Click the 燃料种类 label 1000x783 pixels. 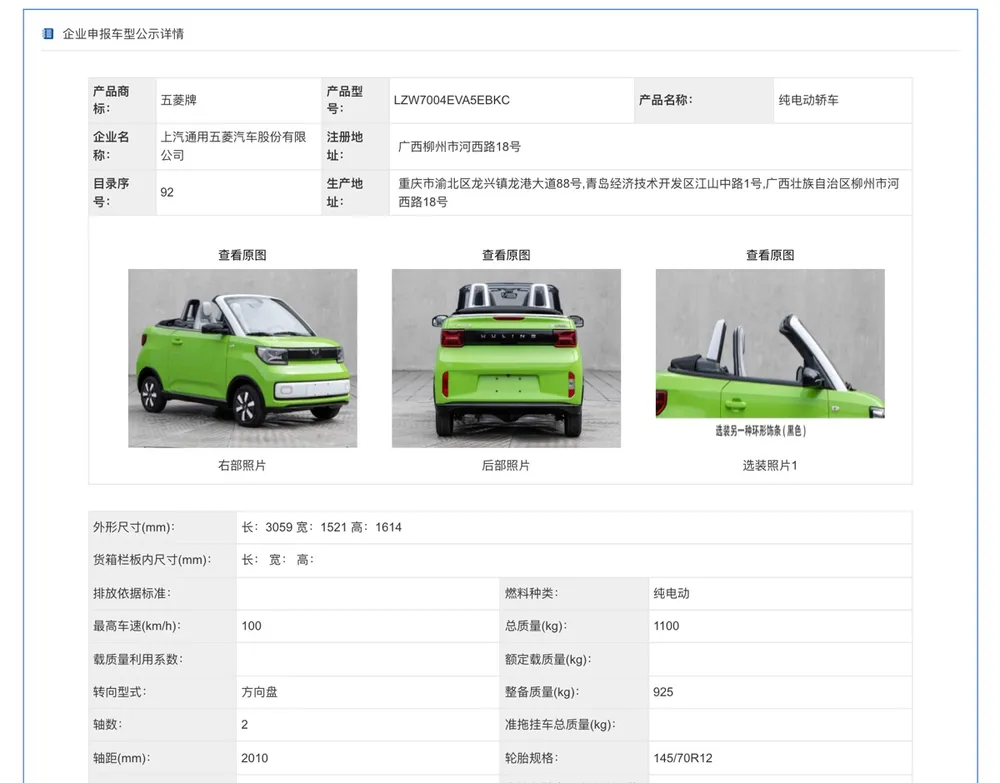531,593
